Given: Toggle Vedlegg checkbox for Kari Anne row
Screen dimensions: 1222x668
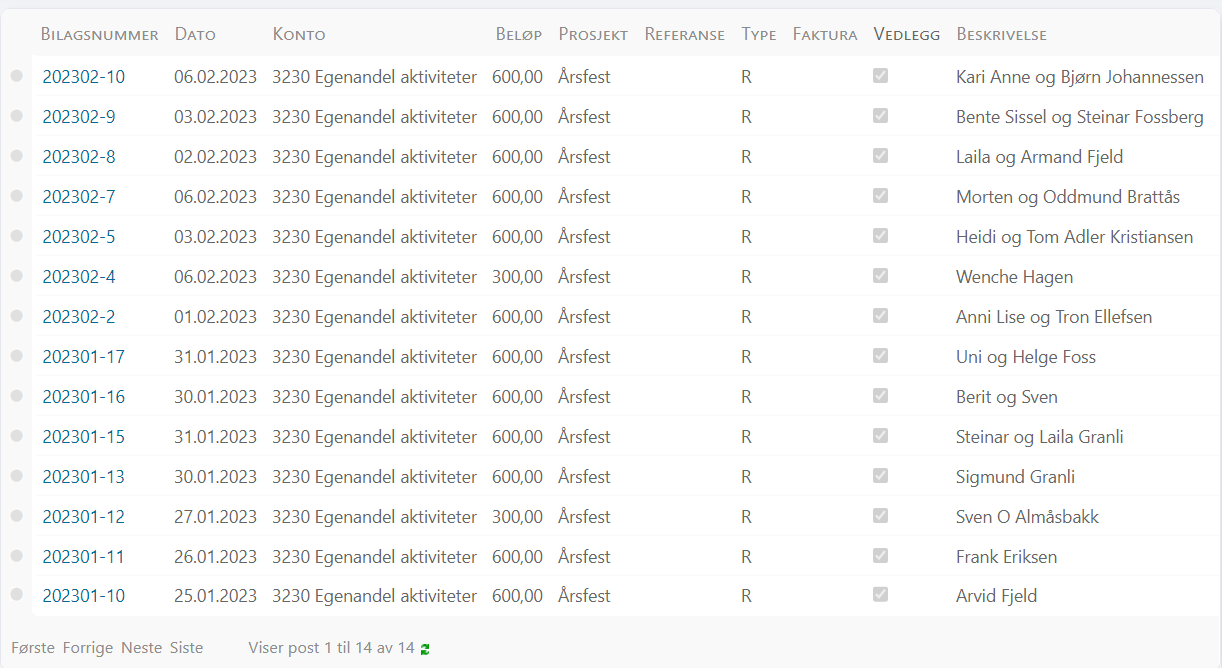Looking at the screenshot, I should pos(880,76).
